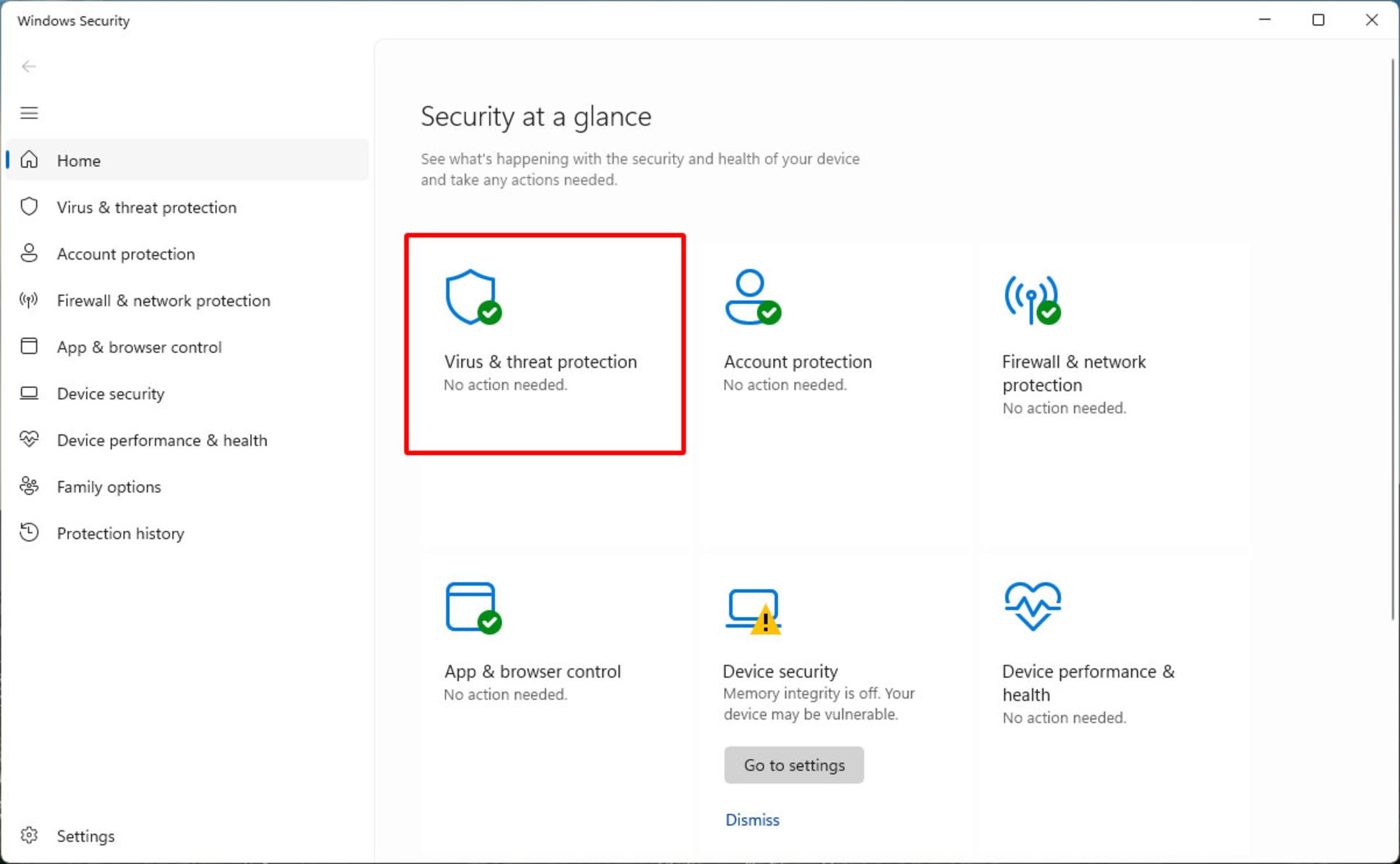This screenshot has height=864, width=1400.
Task: Click the Go to settings button
Action: (794, 765)
